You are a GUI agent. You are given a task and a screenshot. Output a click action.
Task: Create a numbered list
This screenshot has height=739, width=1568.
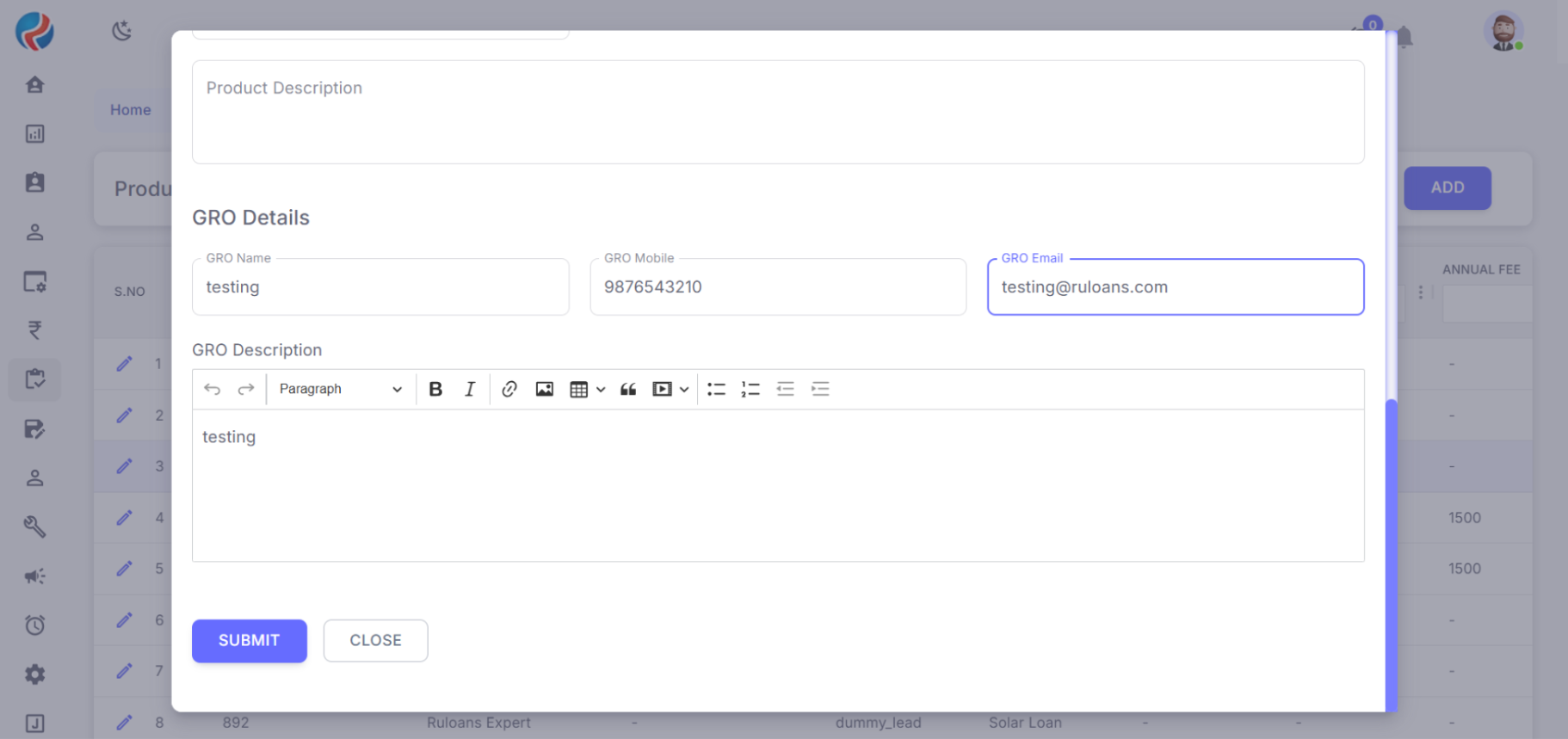(750, 389)
